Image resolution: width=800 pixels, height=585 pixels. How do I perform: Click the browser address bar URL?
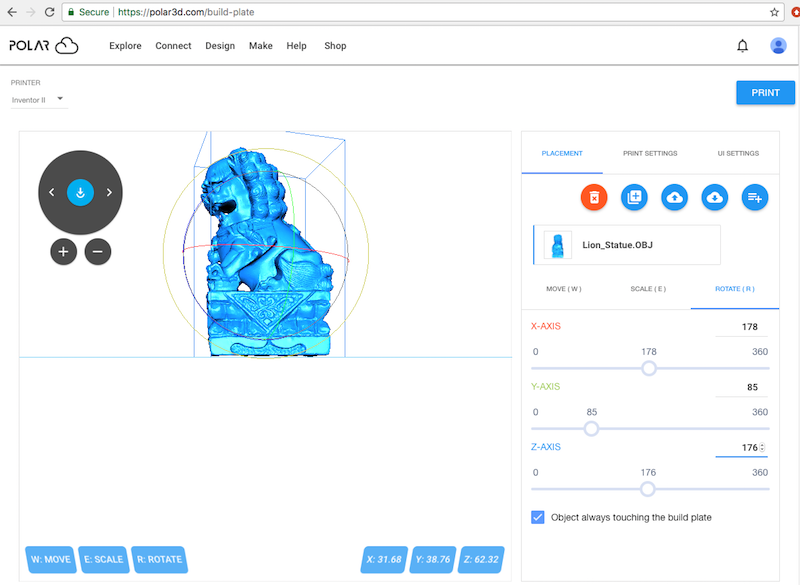(186, 12)
